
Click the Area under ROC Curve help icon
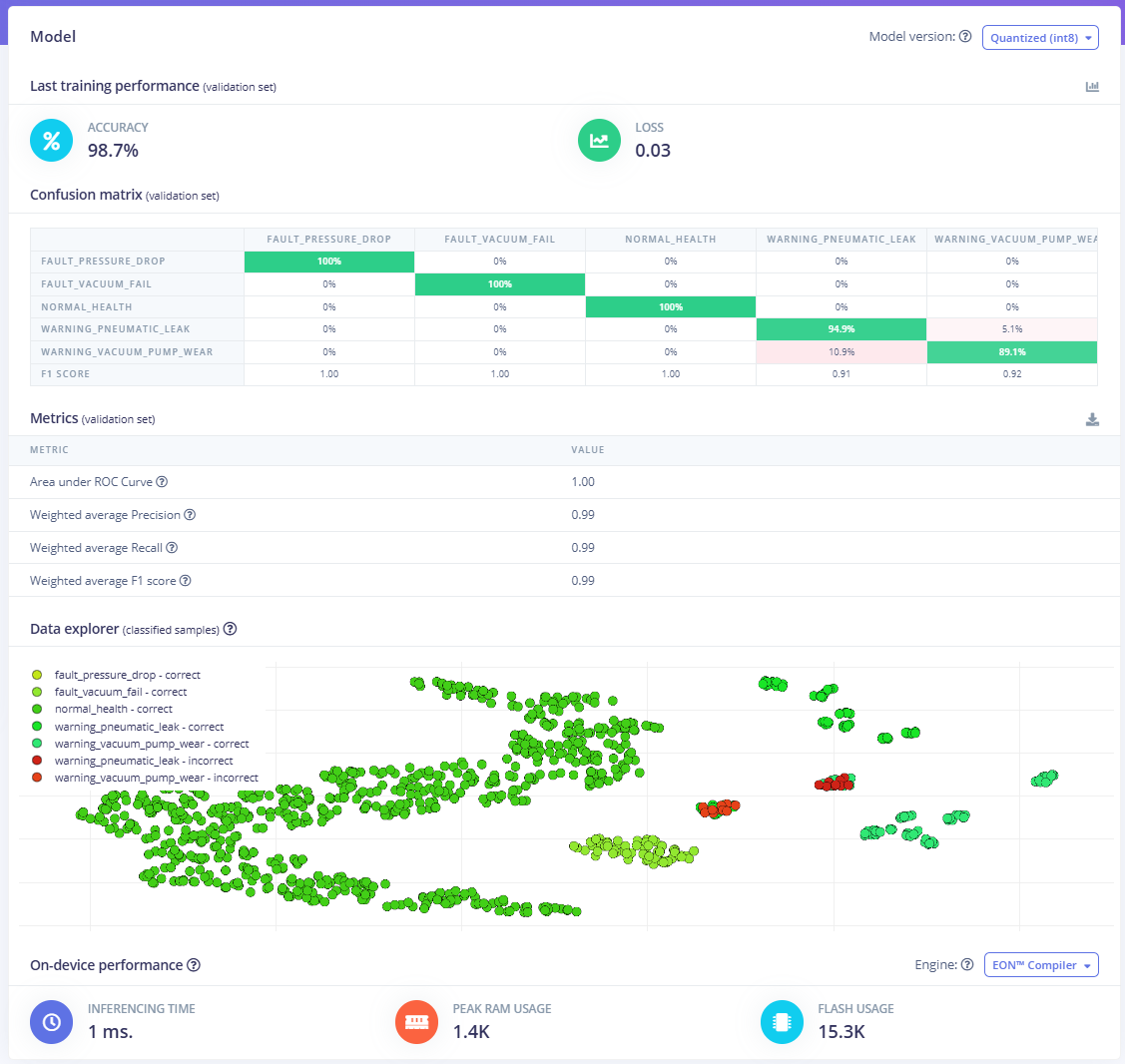(162, 481)
